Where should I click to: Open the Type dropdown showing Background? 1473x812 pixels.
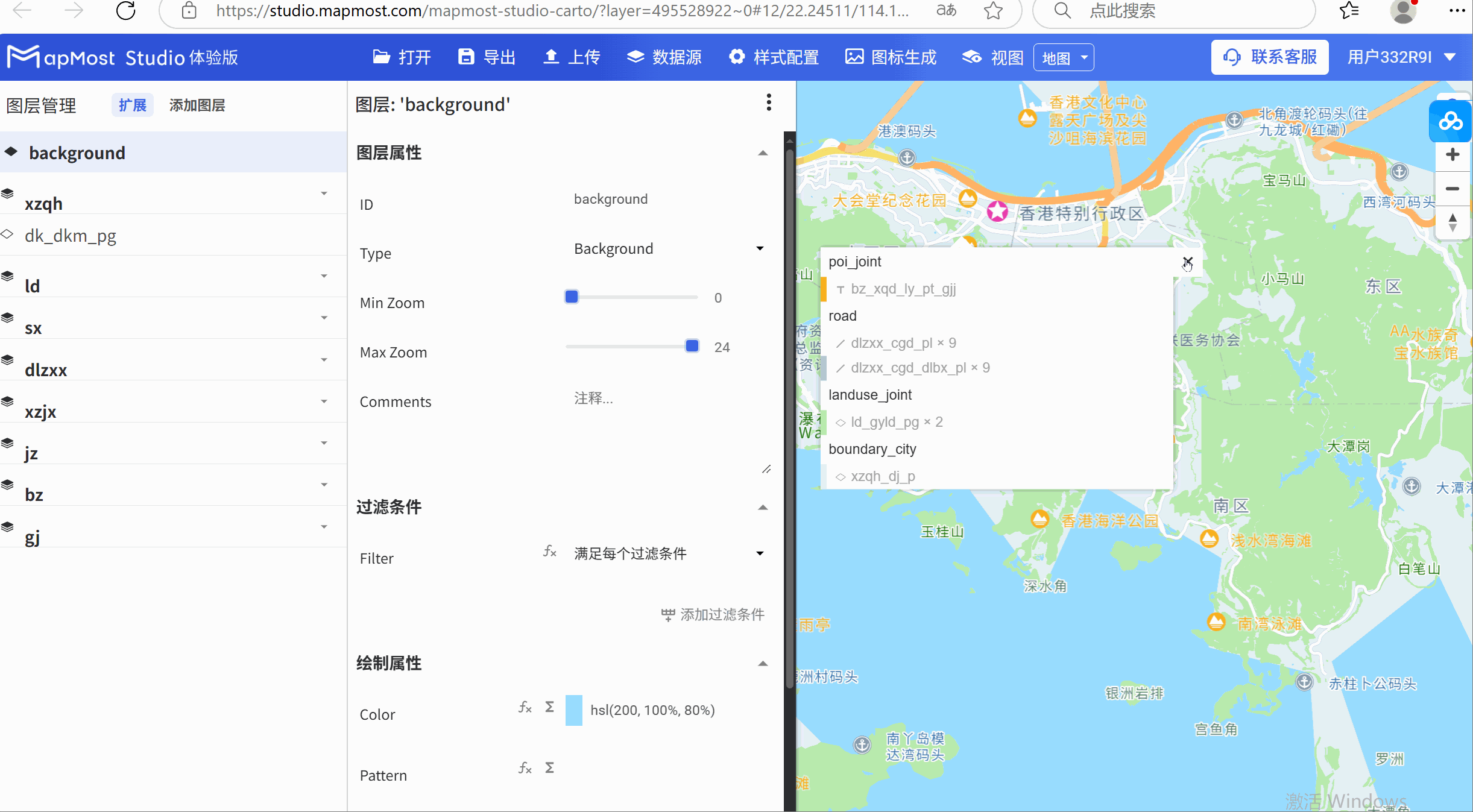click(759, 248)
